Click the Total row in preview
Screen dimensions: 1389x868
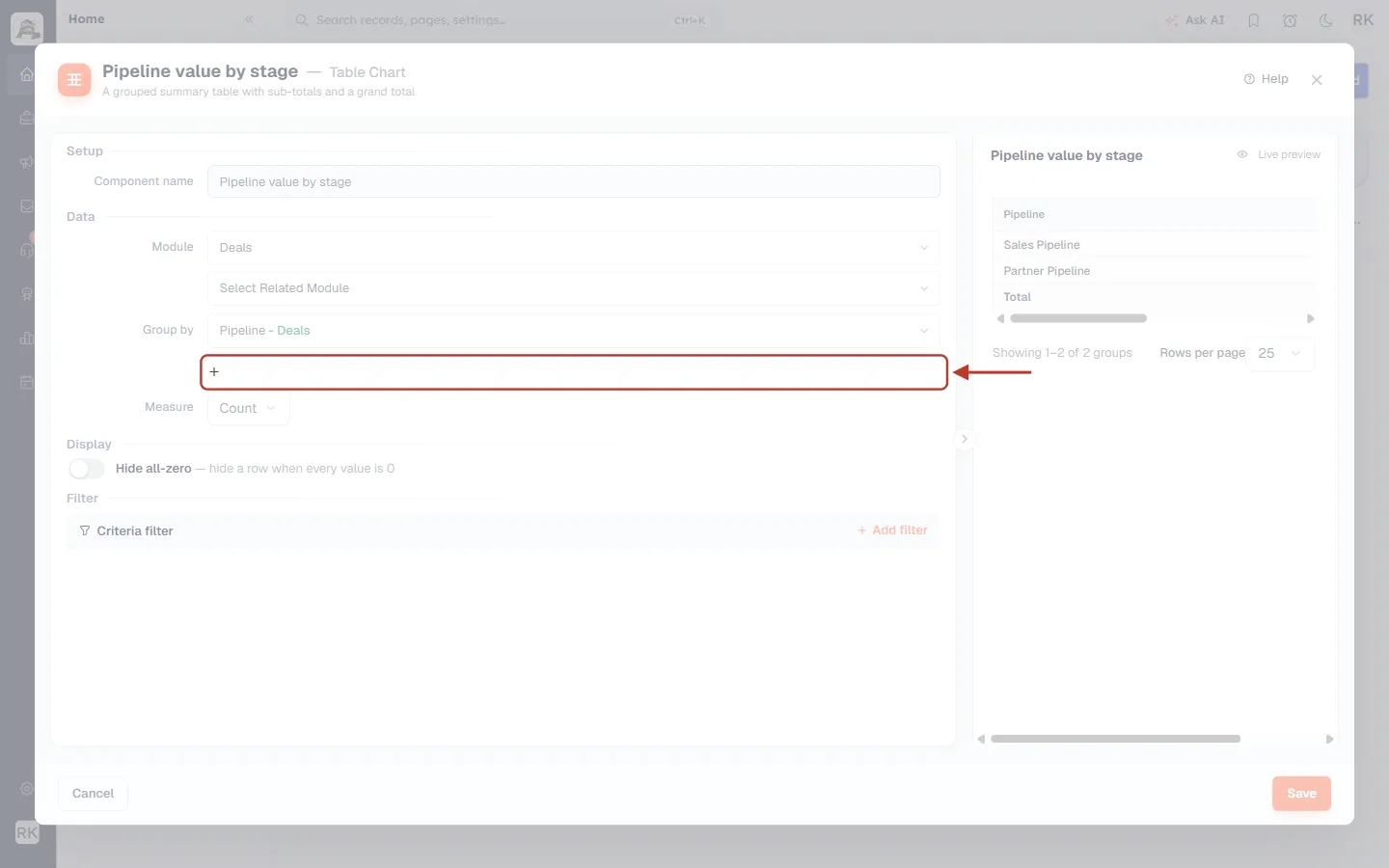[x=1155, y=297]
